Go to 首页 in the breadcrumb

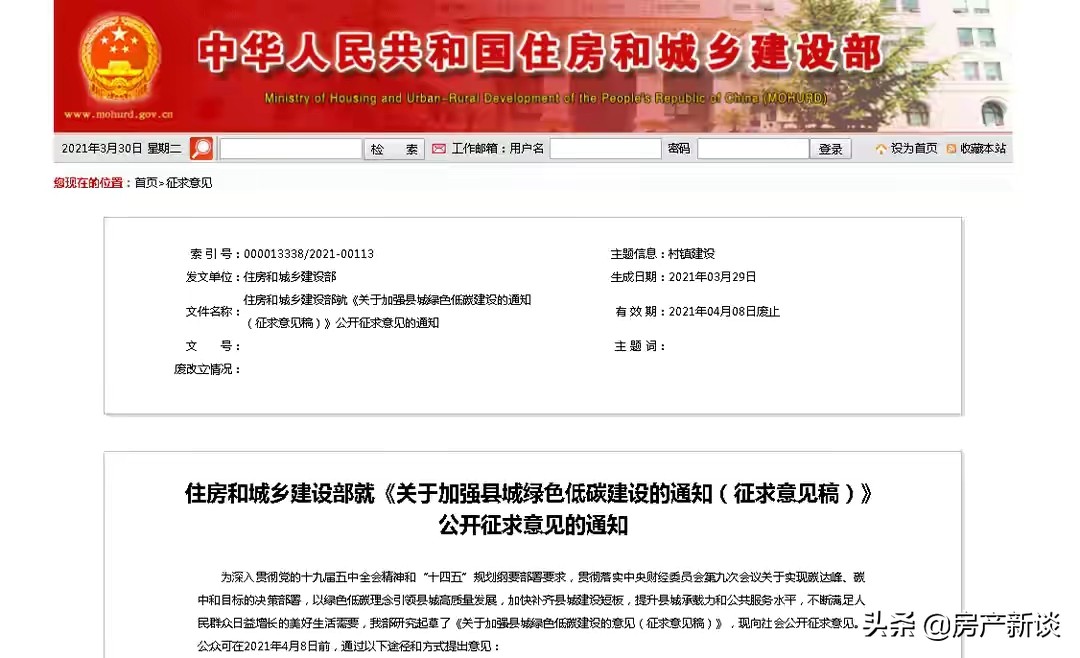[146, 183]
